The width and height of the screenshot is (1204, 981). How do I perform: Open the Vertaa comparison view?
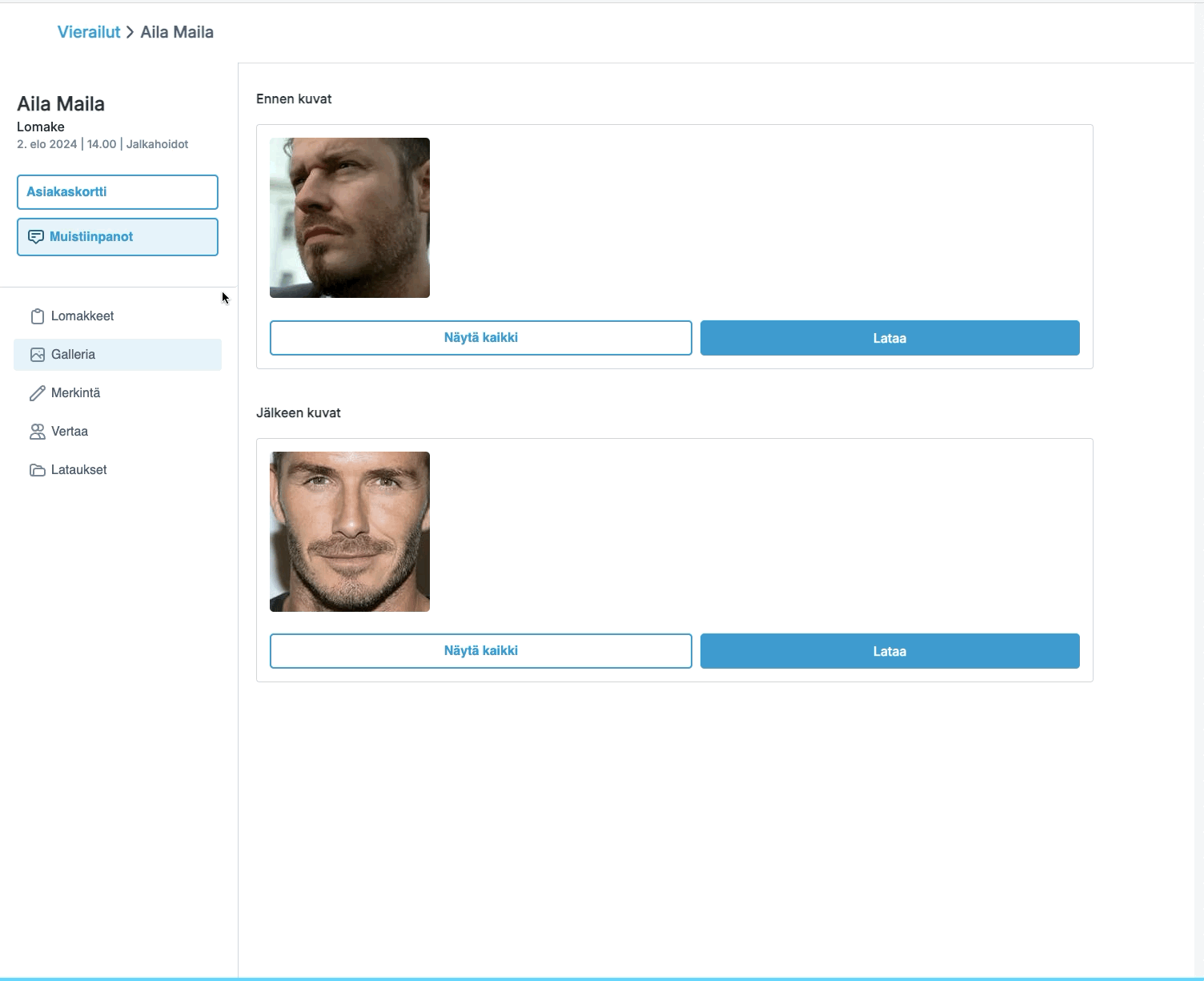coord(118,432)
